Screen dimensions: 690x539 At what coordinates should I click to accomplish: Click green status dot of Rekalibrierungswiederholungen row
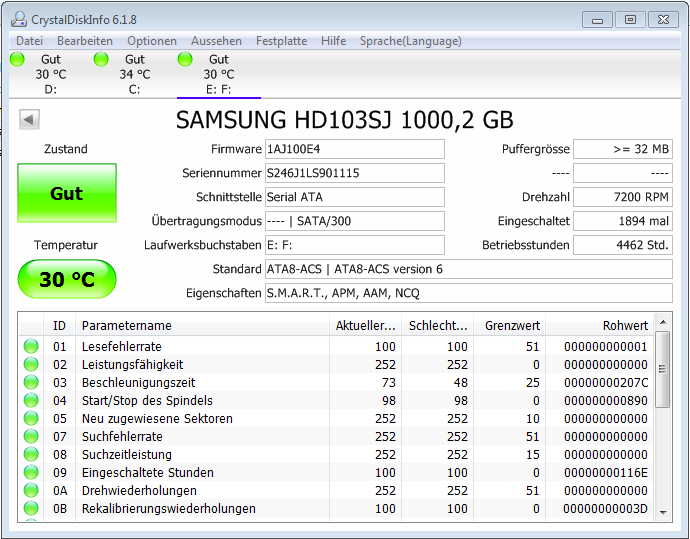point(31,509)
